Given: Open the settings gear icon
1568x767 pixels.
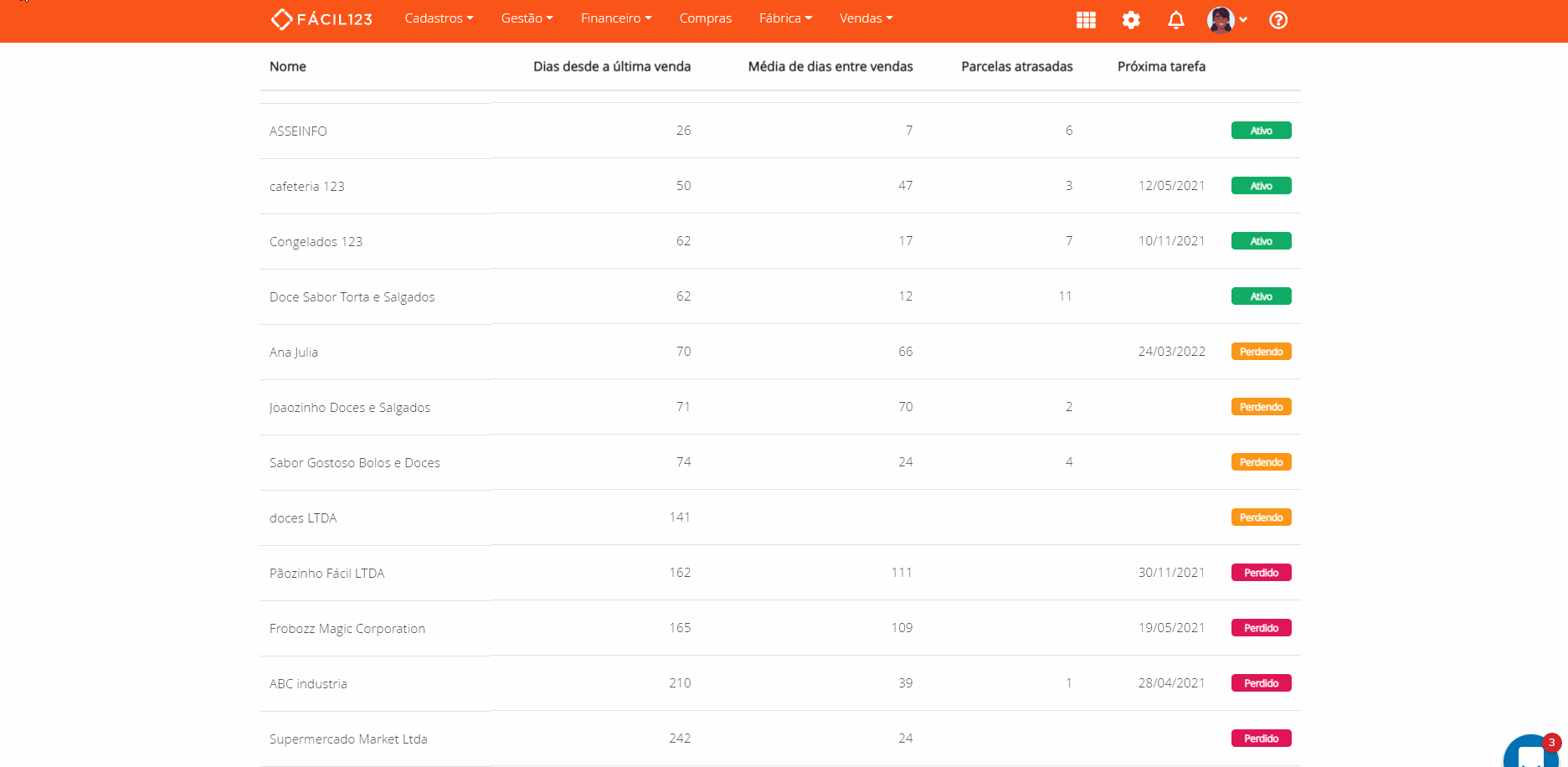Looking at the screenshot, I should (1131, 20).
